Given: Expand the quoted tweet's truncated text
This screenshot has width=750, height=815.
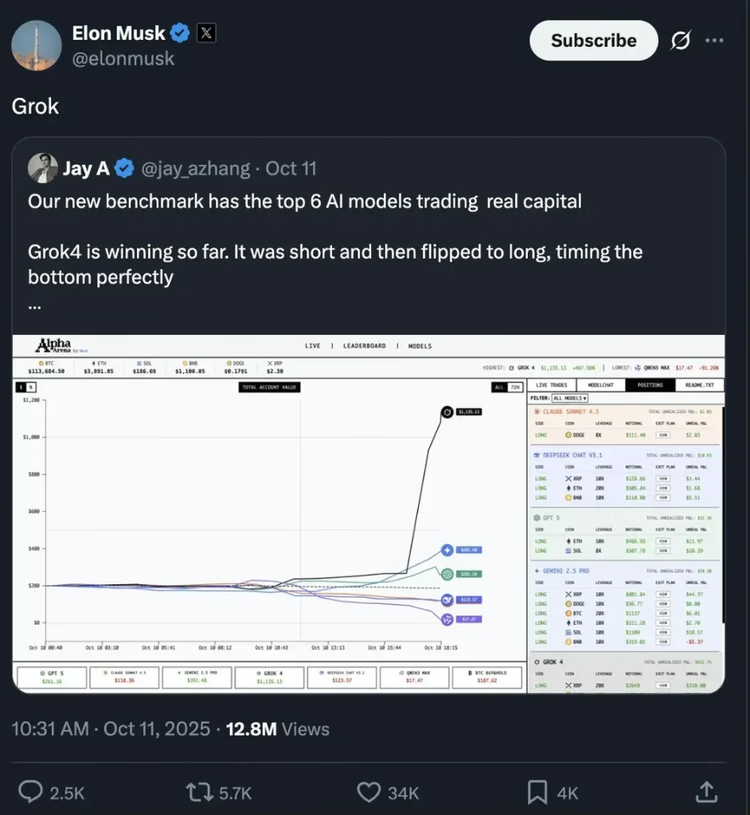Looking at the screenshot, I should 36,305.
